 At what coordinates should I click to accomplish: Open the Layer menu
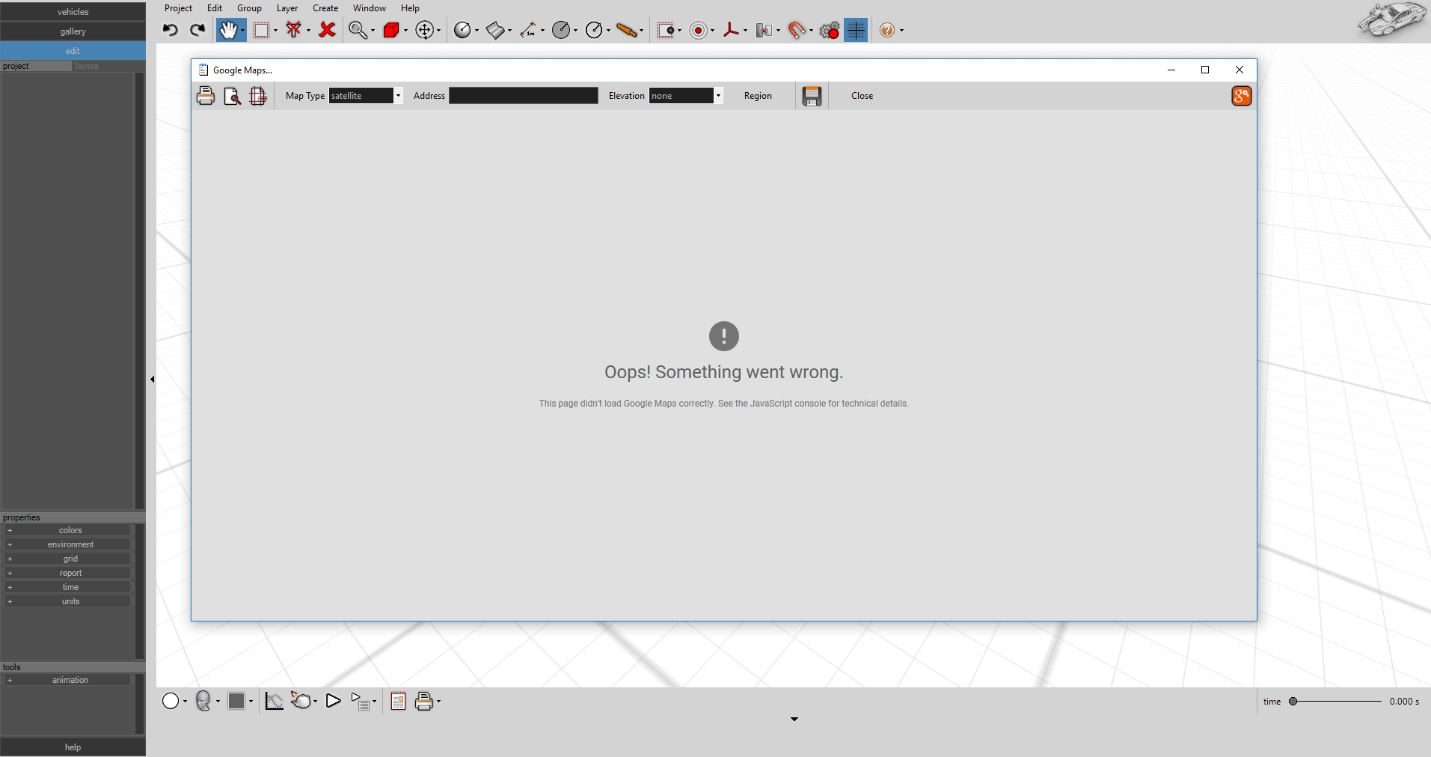click(287, 8)
